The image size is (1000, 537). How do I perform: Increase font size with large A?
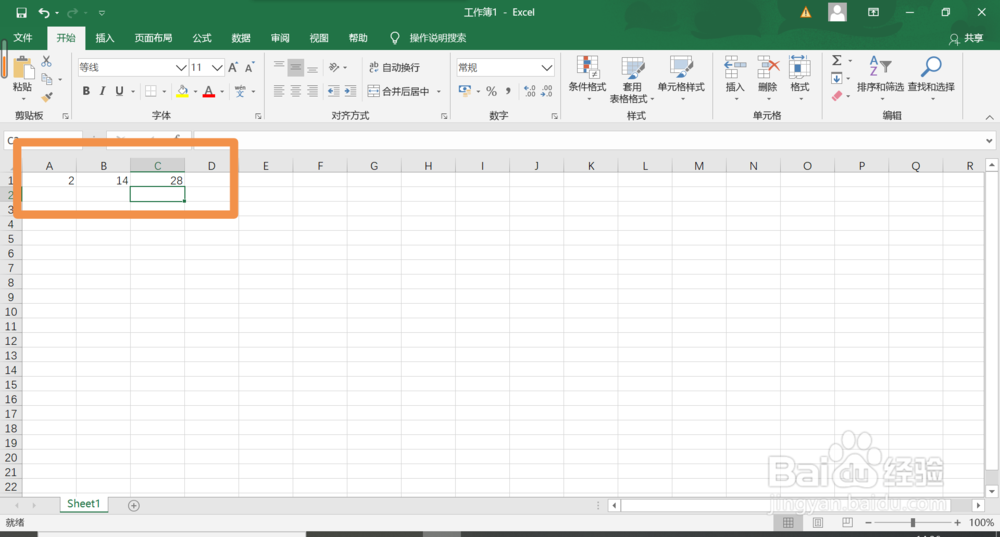[233, 68]
